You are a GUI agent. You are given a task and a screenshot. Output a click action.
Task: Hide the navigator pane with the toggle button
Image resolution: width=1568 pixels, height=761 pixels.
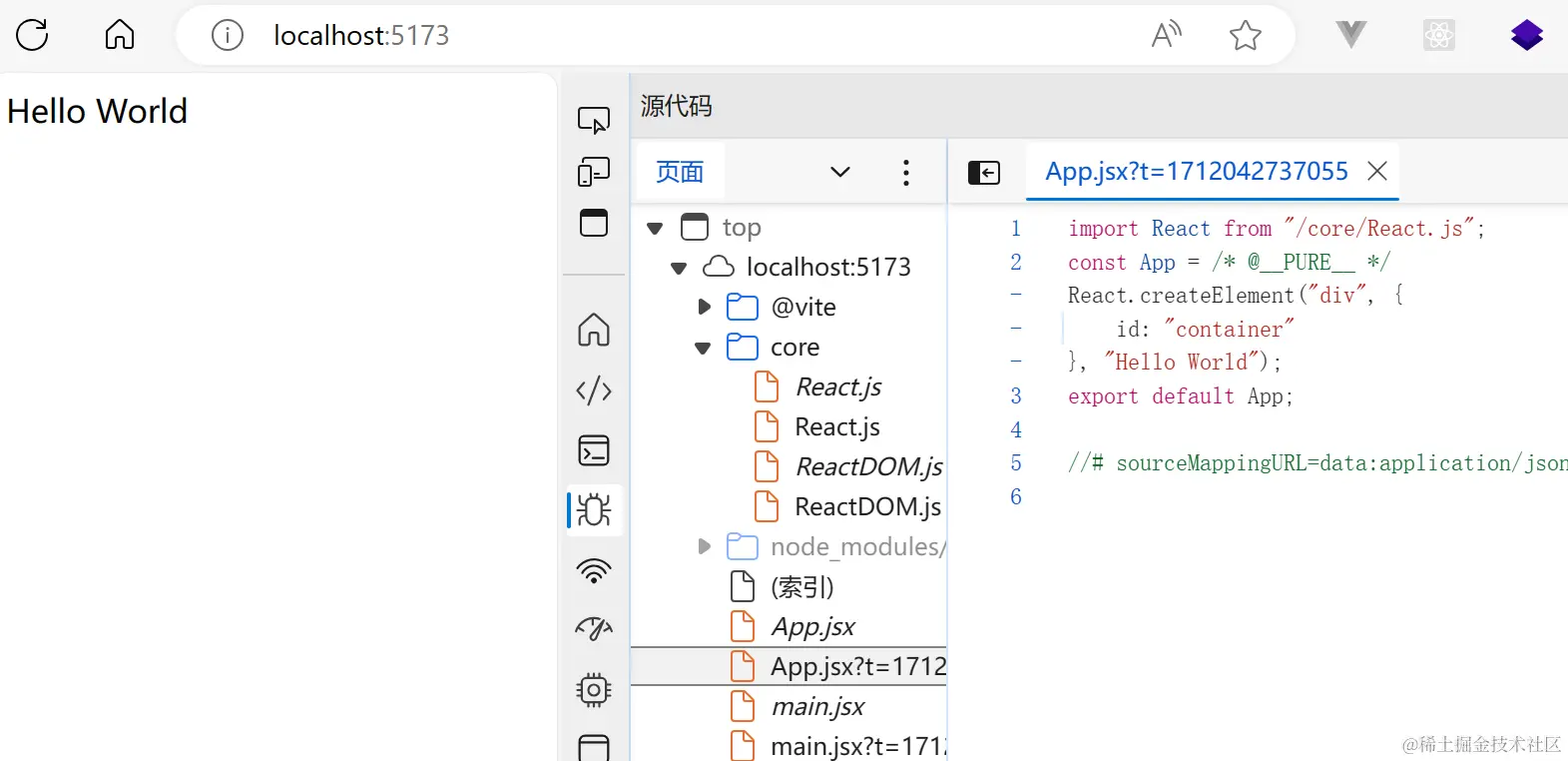(x=984, y=173)
